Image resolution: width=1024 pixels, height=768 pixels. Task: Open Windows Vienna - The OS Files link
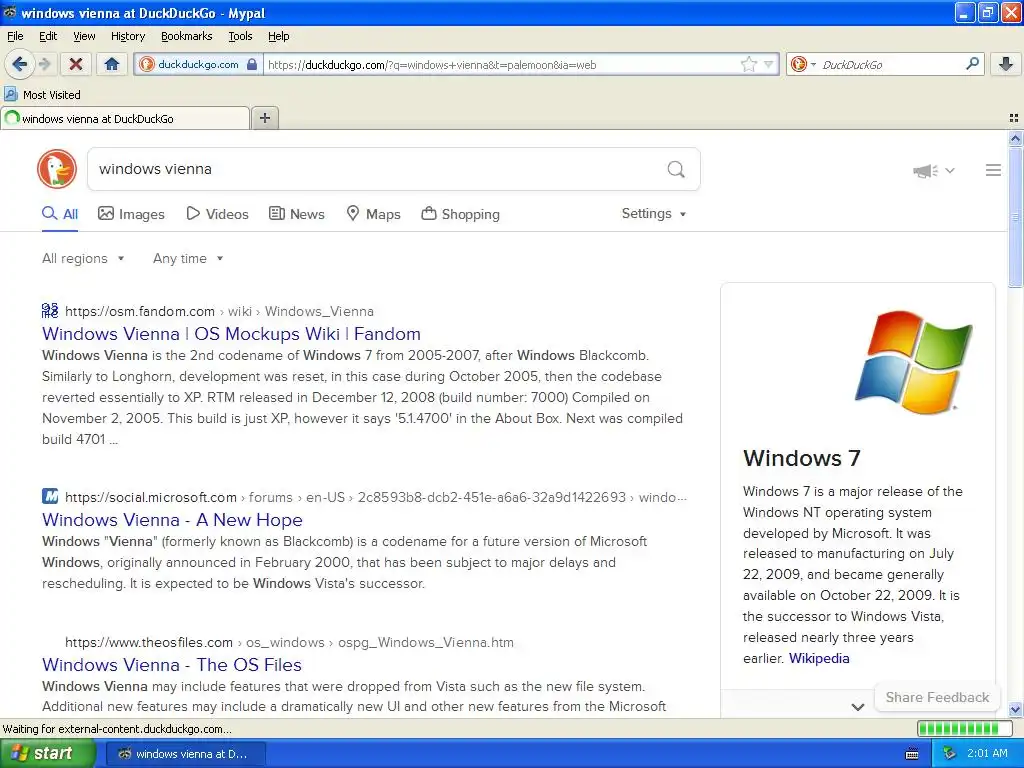coord(172,665)
